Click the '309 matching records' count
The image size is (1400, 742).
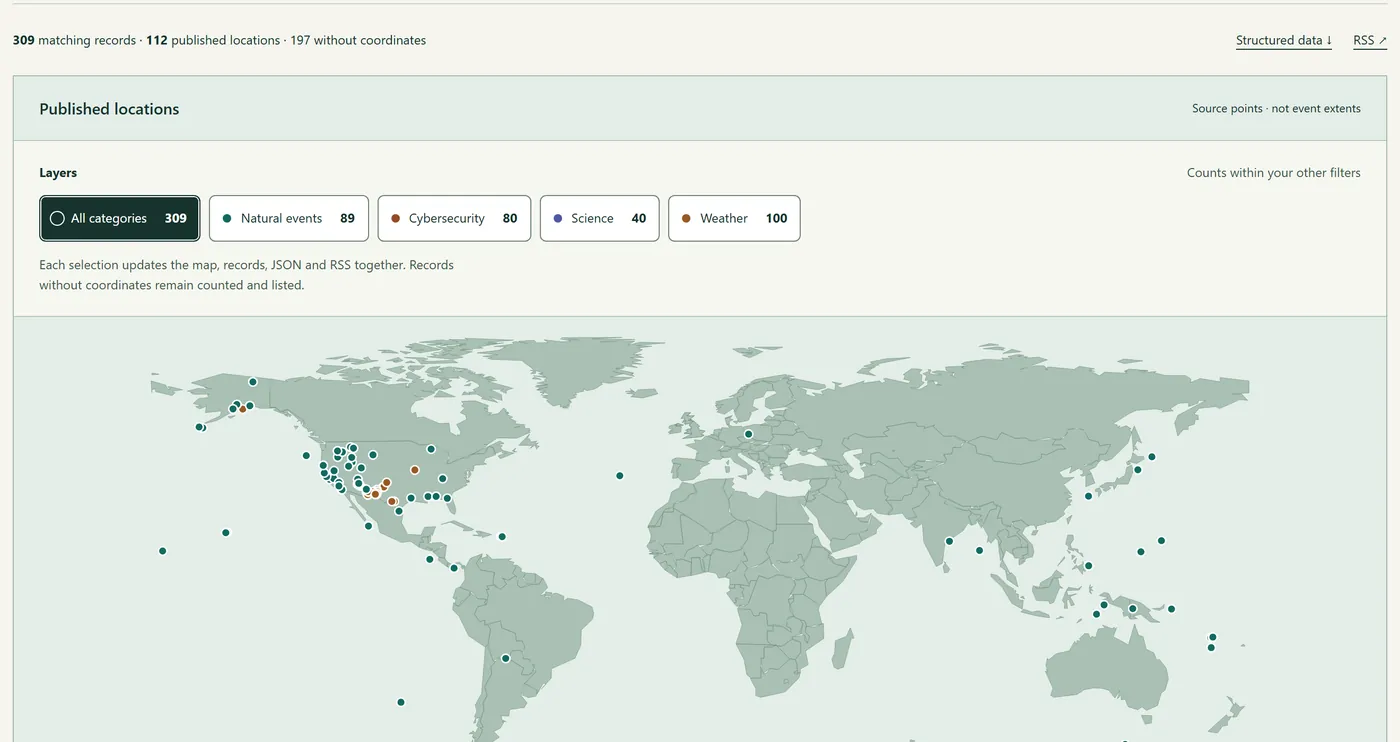(74, 41)
